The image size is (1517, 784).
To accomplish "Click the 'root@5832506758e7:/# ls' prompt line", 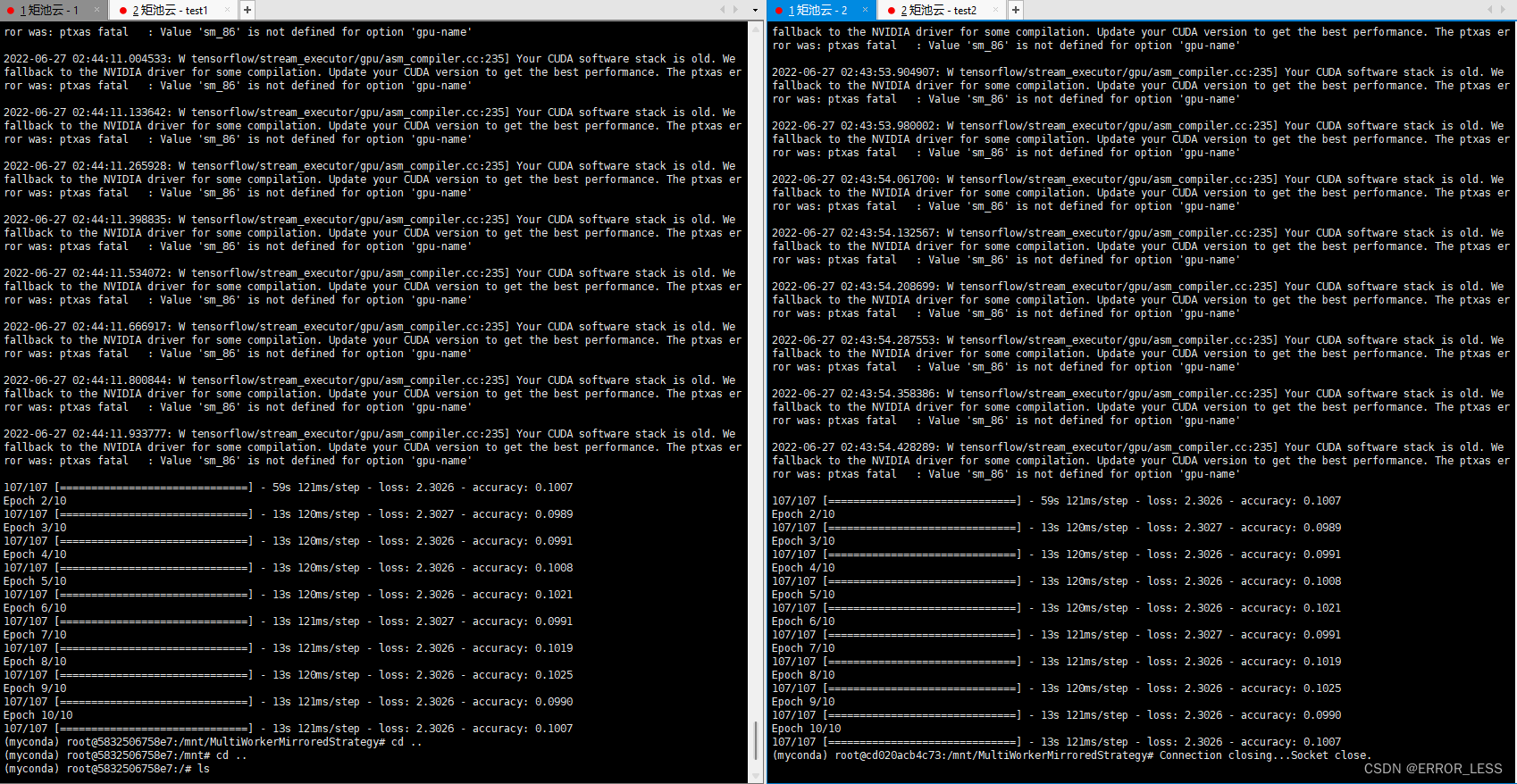I will [138, 769].
